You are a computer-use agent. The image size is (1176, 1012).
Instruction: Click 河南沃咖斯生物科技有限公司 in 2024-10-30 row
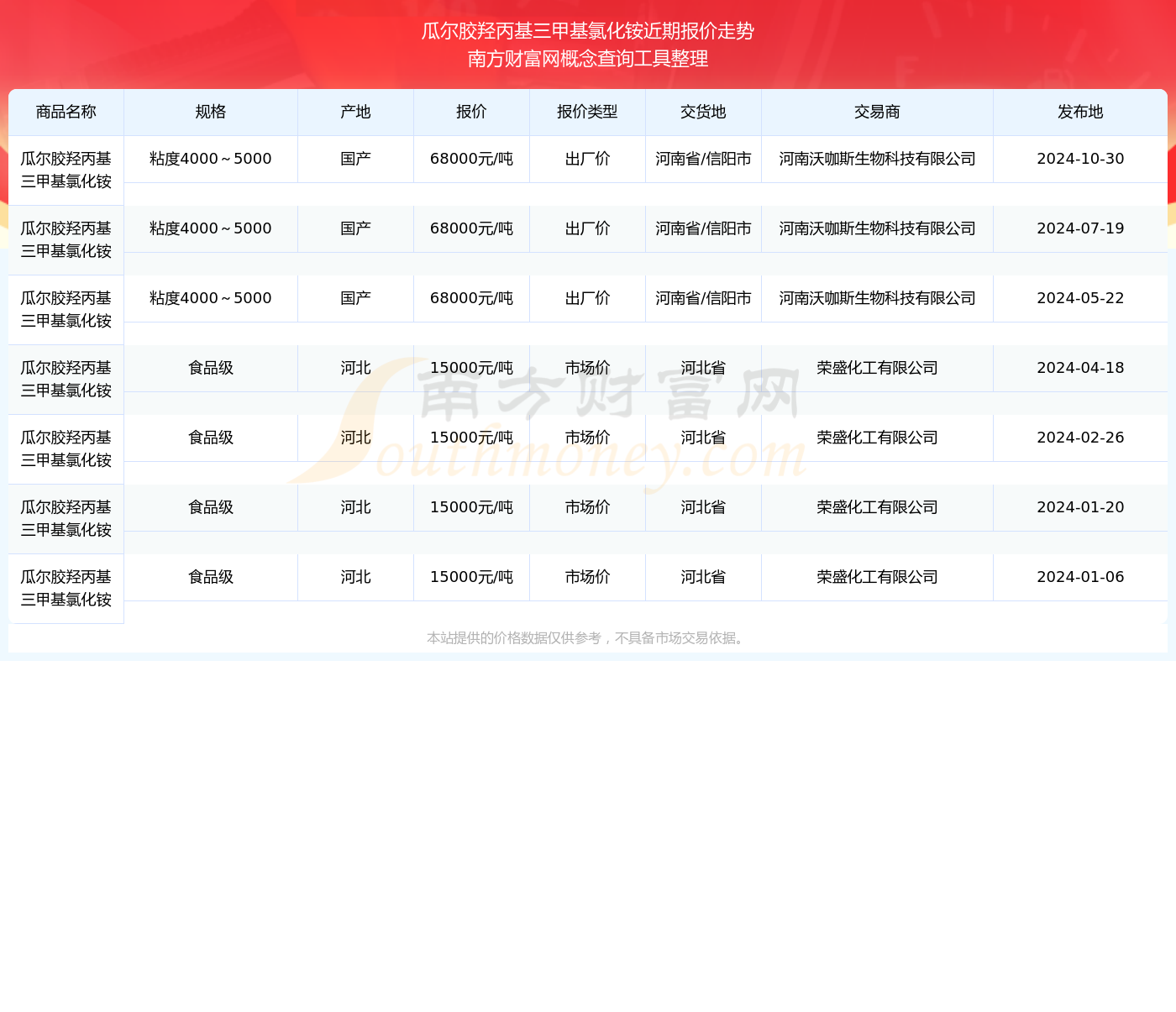point(878,159)
